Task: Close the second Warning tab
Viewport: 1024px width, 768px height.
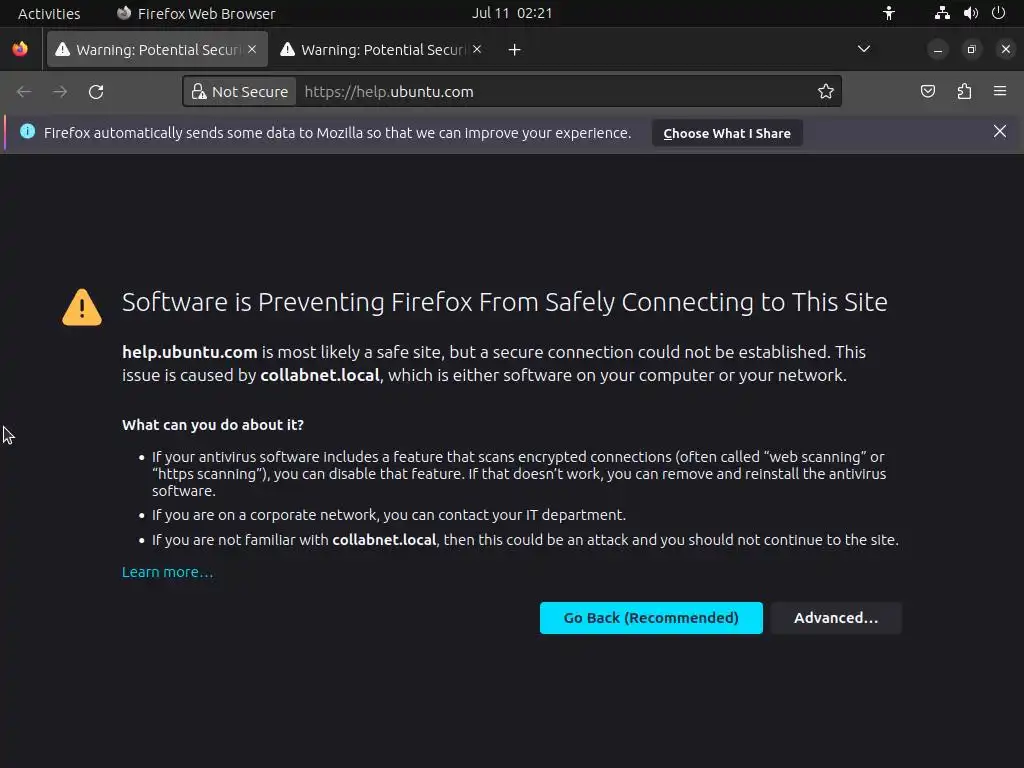Action: coord(477,49)
